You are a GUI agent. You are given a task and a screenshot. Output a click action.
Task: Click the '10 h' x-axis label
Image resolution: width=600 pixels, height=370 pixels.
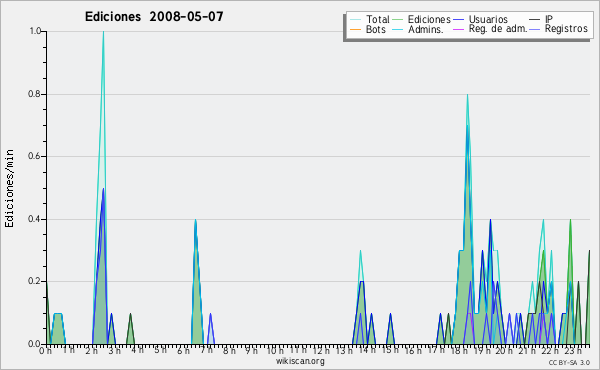tap(275, 351)
